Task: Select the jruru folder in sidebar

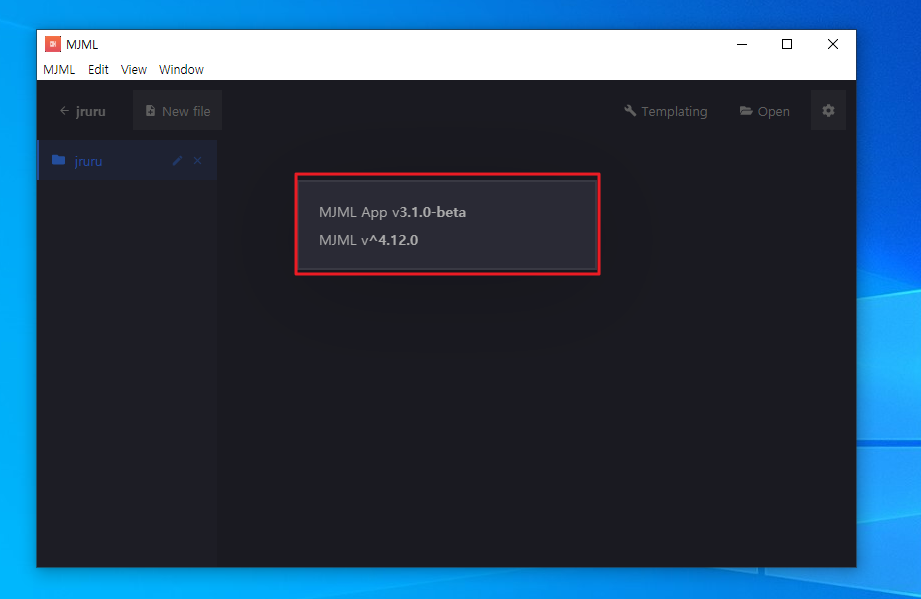Action: (127, 160)
